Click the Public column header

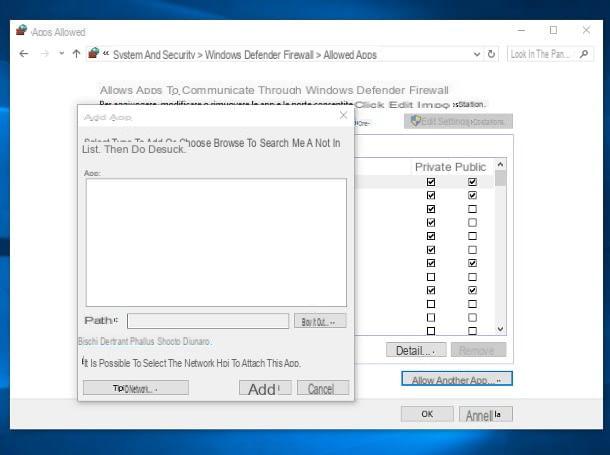tap(471, 167)
